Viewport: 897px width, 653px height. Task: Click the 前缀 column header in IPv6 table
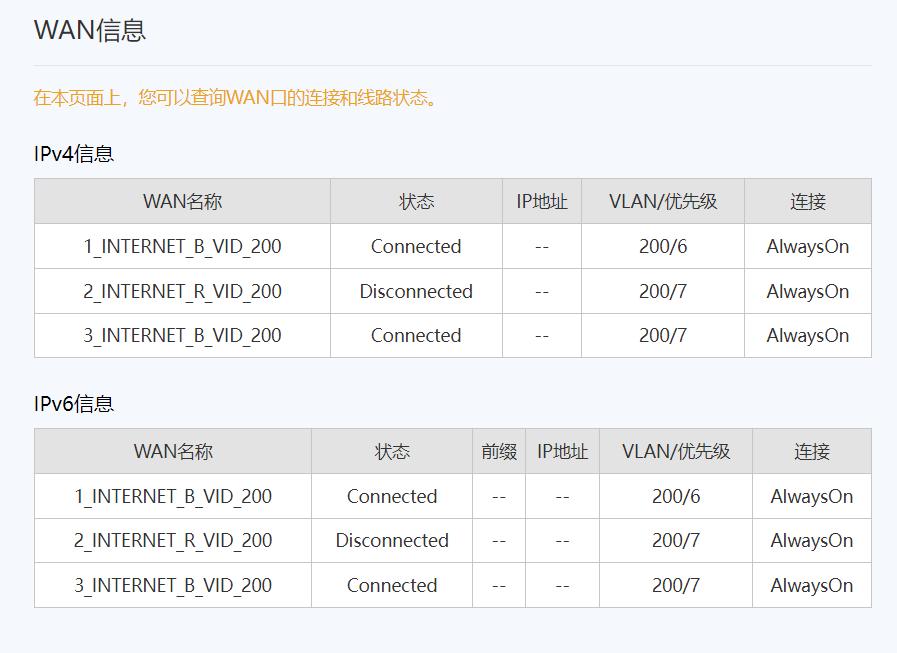(499, 451)
